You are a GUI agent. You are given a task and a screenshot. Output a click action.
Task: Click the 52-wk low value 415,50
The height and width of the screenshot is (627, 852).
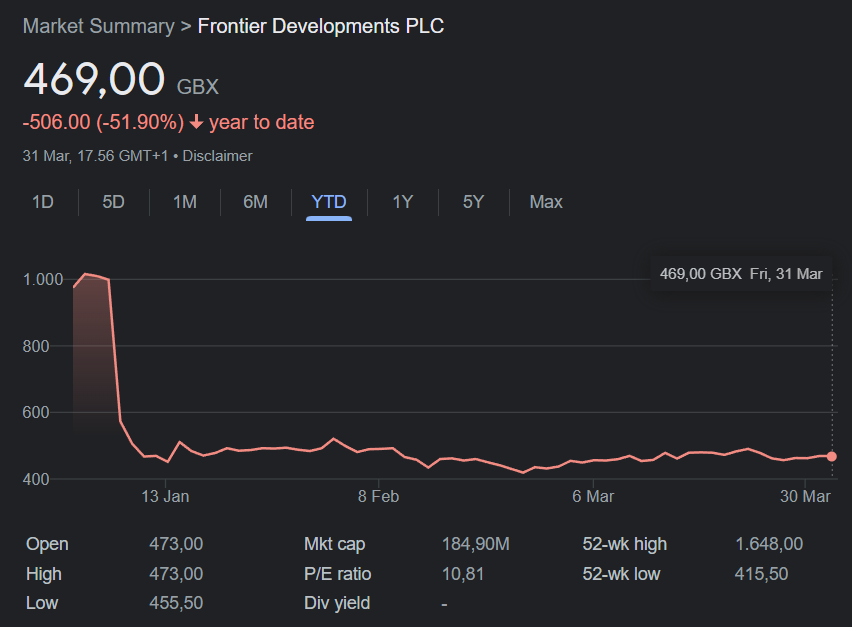(761, 574)
